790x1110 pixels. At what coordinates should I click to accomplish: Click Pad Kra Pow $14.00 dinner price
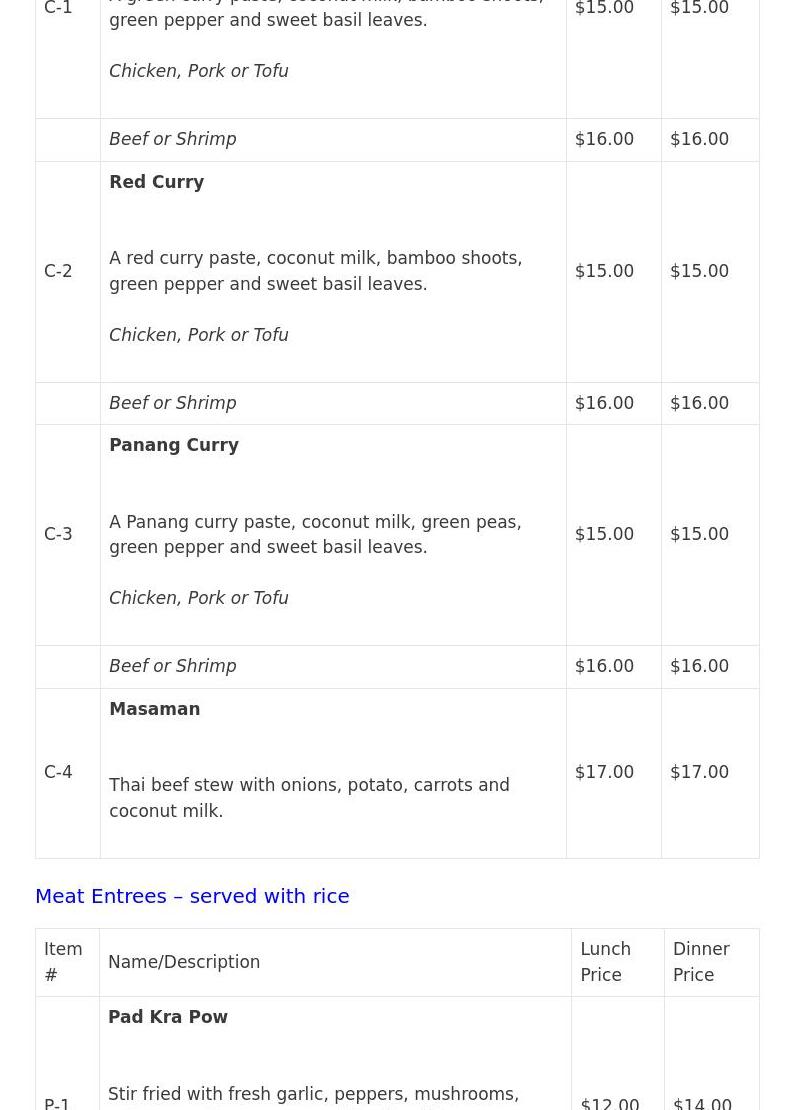click(x=702, y=1102)
